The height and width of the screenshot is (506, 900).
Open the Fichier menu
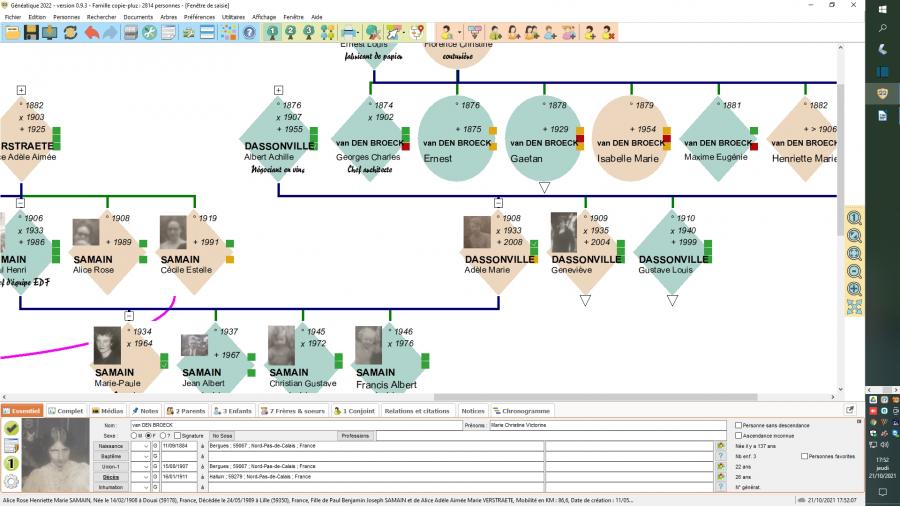point(13,17)
